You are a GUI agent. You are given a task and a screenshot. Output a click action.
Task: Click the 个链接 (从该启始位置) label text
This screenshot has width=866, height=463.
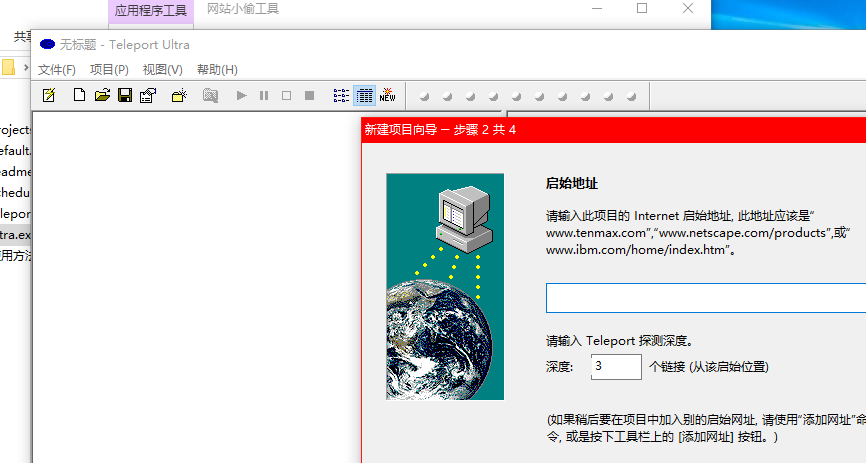[x=709, y=367]
